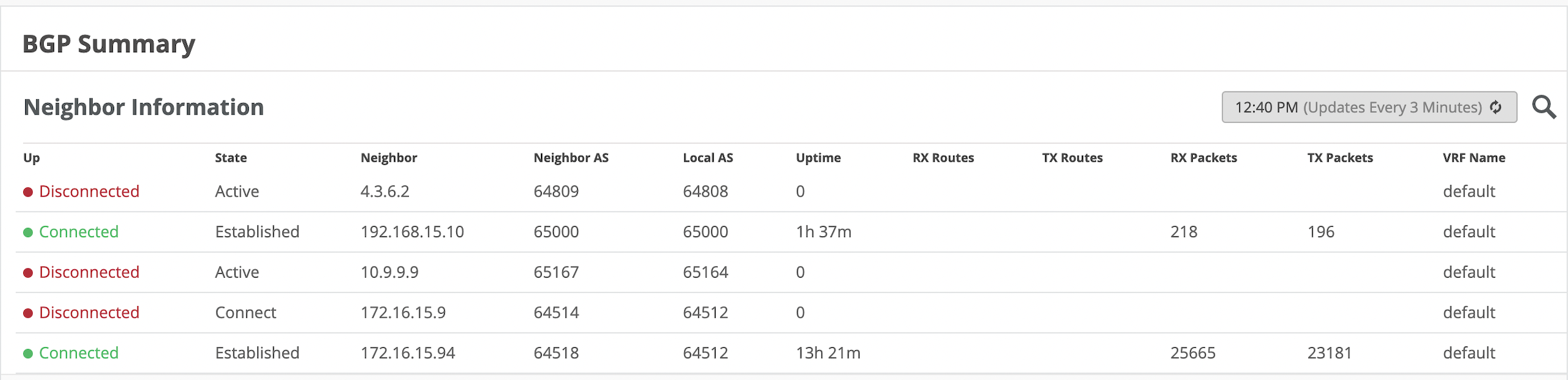The width and height of the screenshot is (1568, 380).
Task: Click the Connected label for 172.16.15.94
Action: pyautogui.click(x=79, y=353)
